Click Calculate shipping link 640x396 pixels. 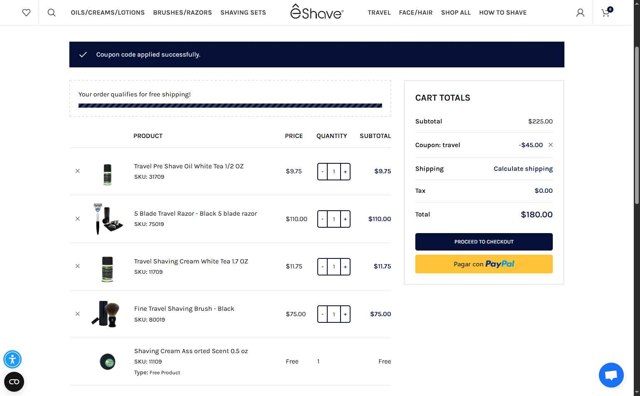pos(523,169)
